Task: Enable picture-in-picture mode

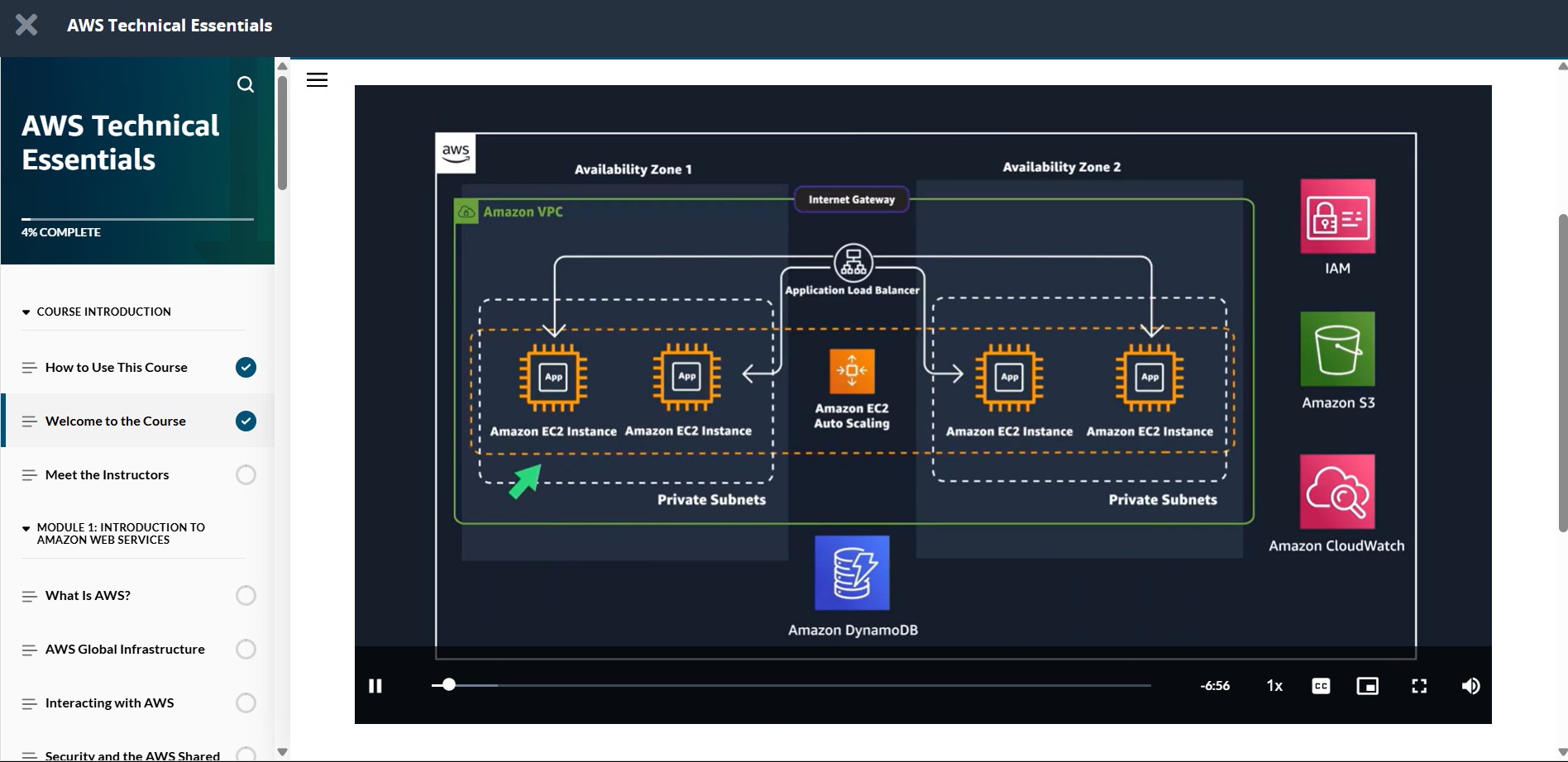Action: tap(1367, 686)
